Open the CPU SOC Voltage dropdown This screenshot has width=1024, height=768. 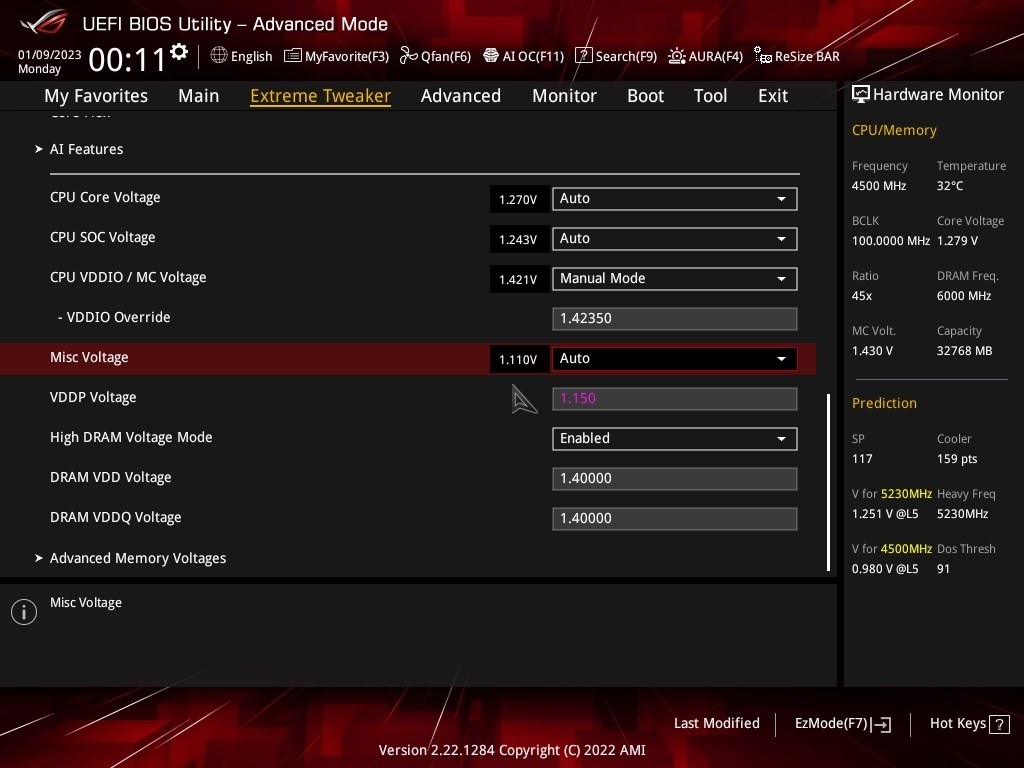click(x=675, y=238)
